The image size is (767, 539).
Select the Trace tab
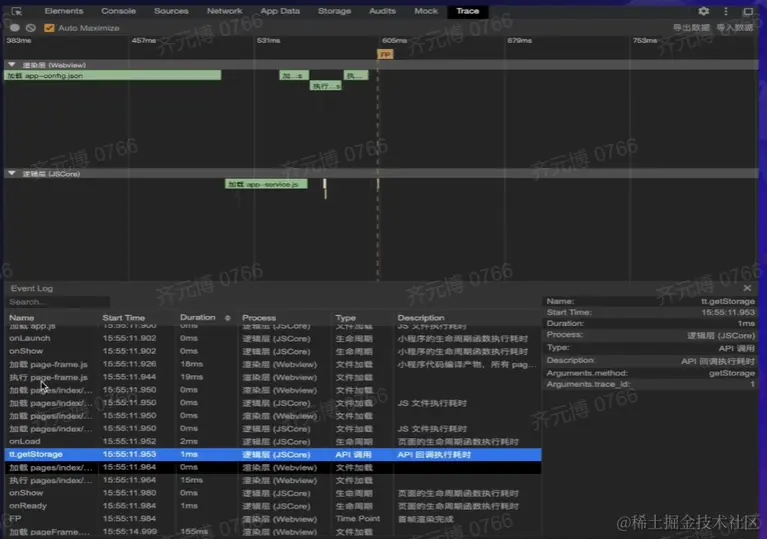pyautogui.click(x=468, y=11)
